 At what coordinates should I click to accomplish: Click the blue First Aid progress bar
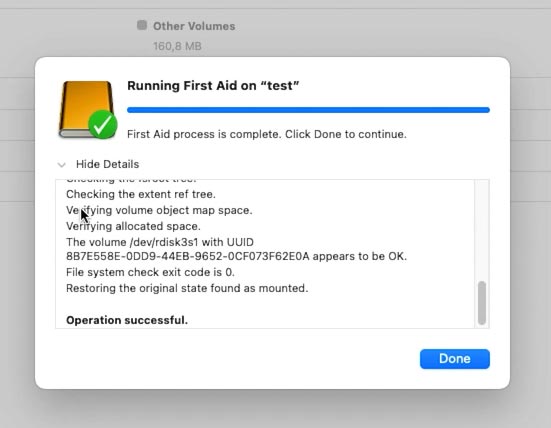[308, 110]
